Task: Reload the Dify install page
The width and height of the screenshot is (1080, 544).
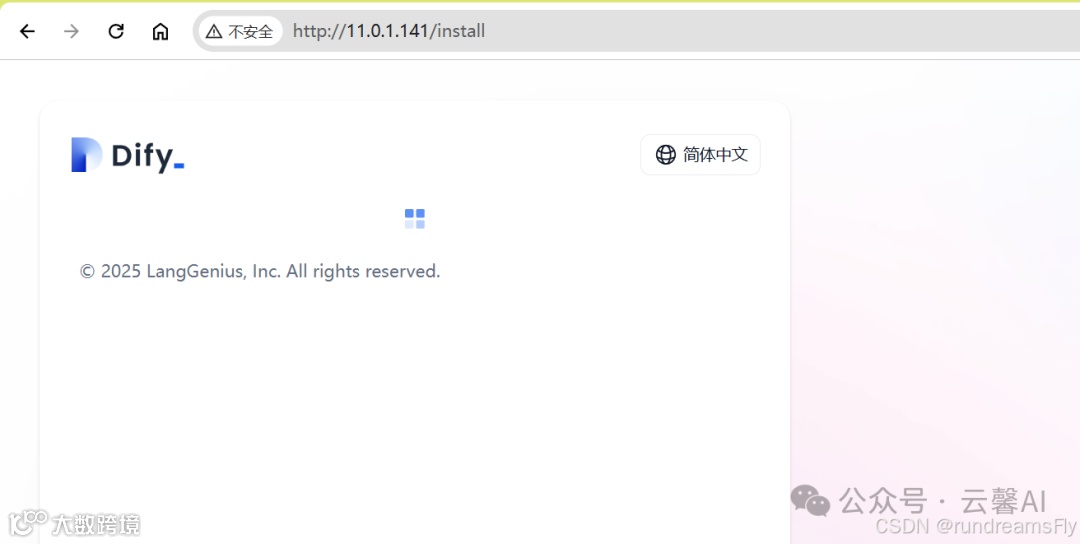Action: (x=116, y=31)
